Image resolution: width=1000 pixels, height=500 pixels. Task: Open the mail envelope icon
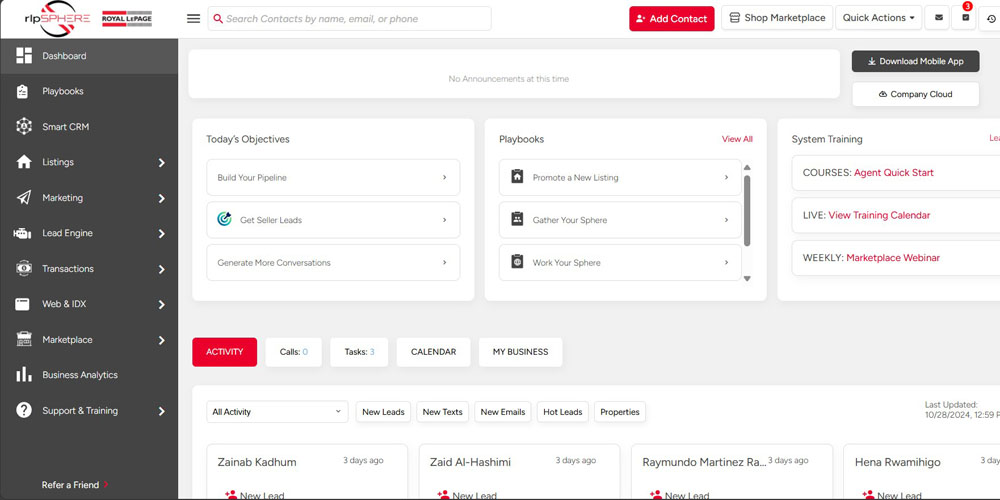point(937,18)
